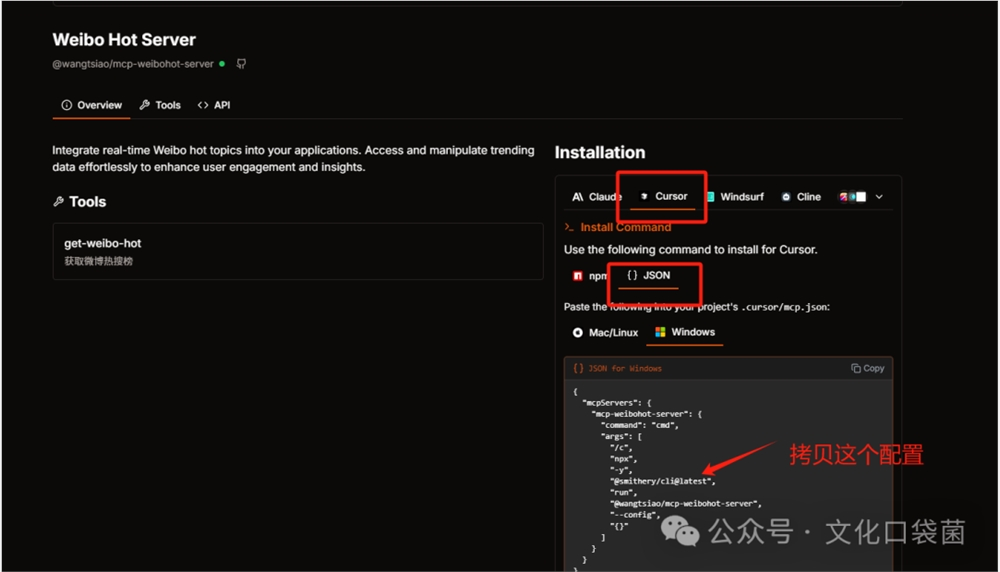
Task: Click the Claude logo icon
Action: pyautogui.click(x=578, y=197)
